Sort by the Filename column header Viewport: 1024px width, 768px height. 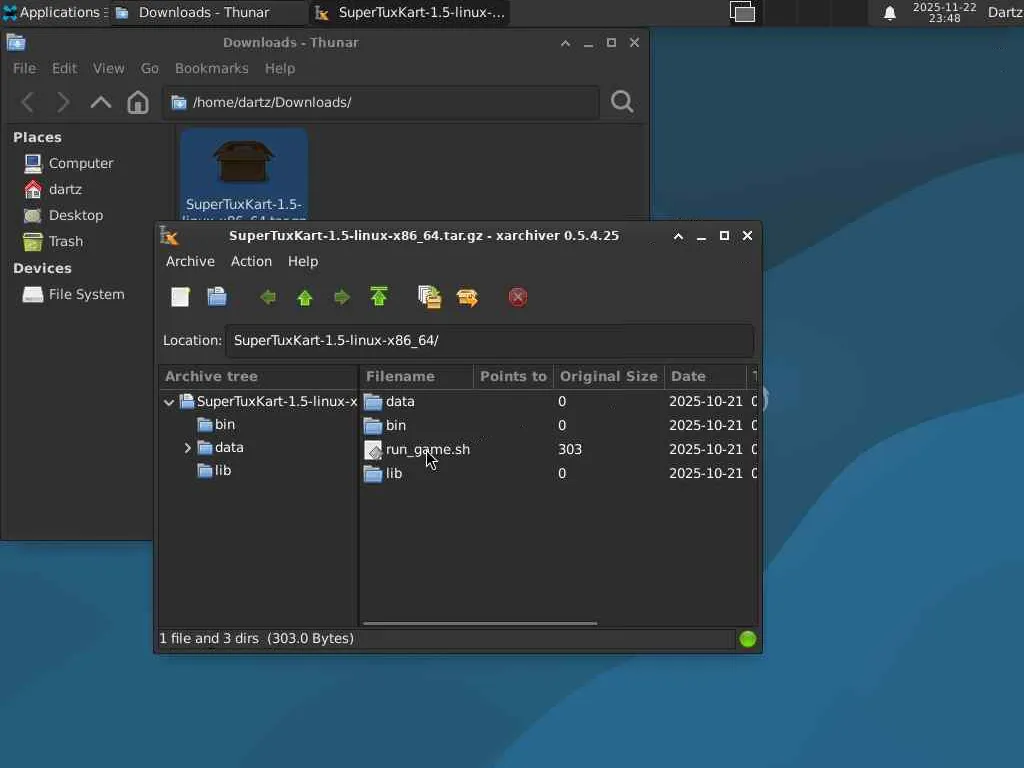coord(416,377)
